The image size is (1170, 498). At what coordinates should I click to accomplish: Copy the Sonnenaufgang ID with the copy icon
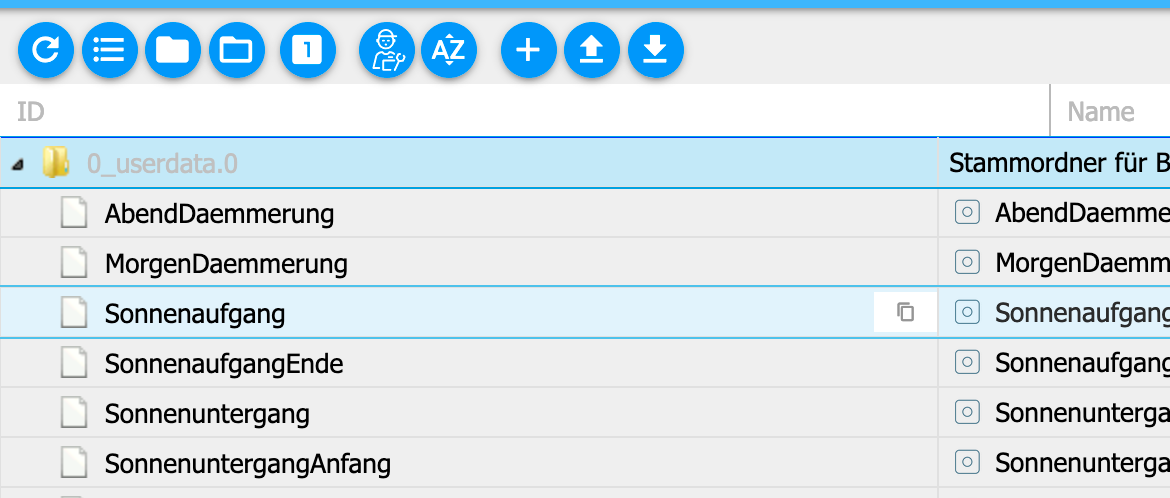905,312
